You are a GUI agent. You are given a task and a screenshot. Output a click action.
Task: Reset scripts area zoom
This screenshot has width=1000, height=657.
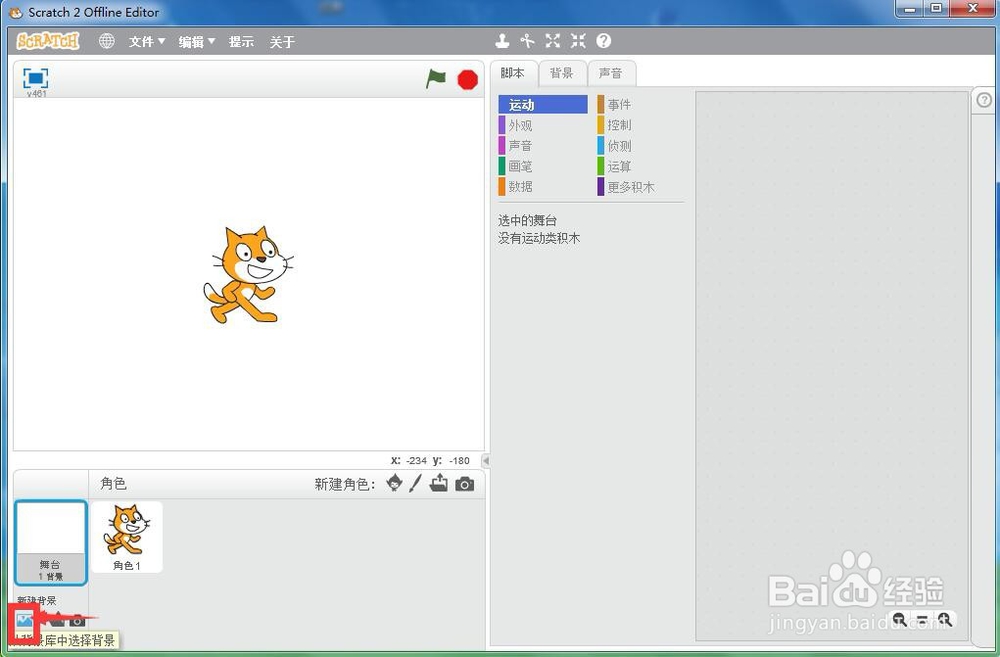(922, 619)
